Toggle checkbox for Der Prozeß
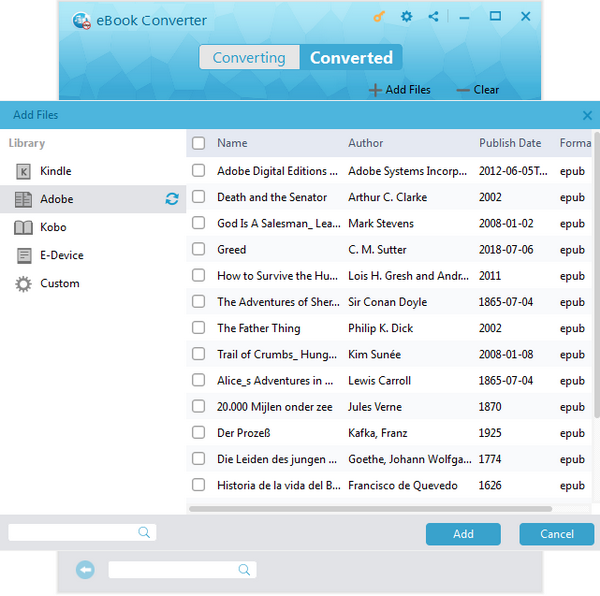Screen dimensions: 600x596 [x=199, y=433]
